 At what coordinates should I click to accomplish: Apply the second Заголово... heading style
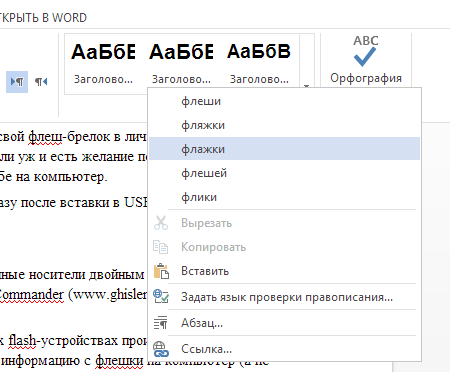click(181, 63)
